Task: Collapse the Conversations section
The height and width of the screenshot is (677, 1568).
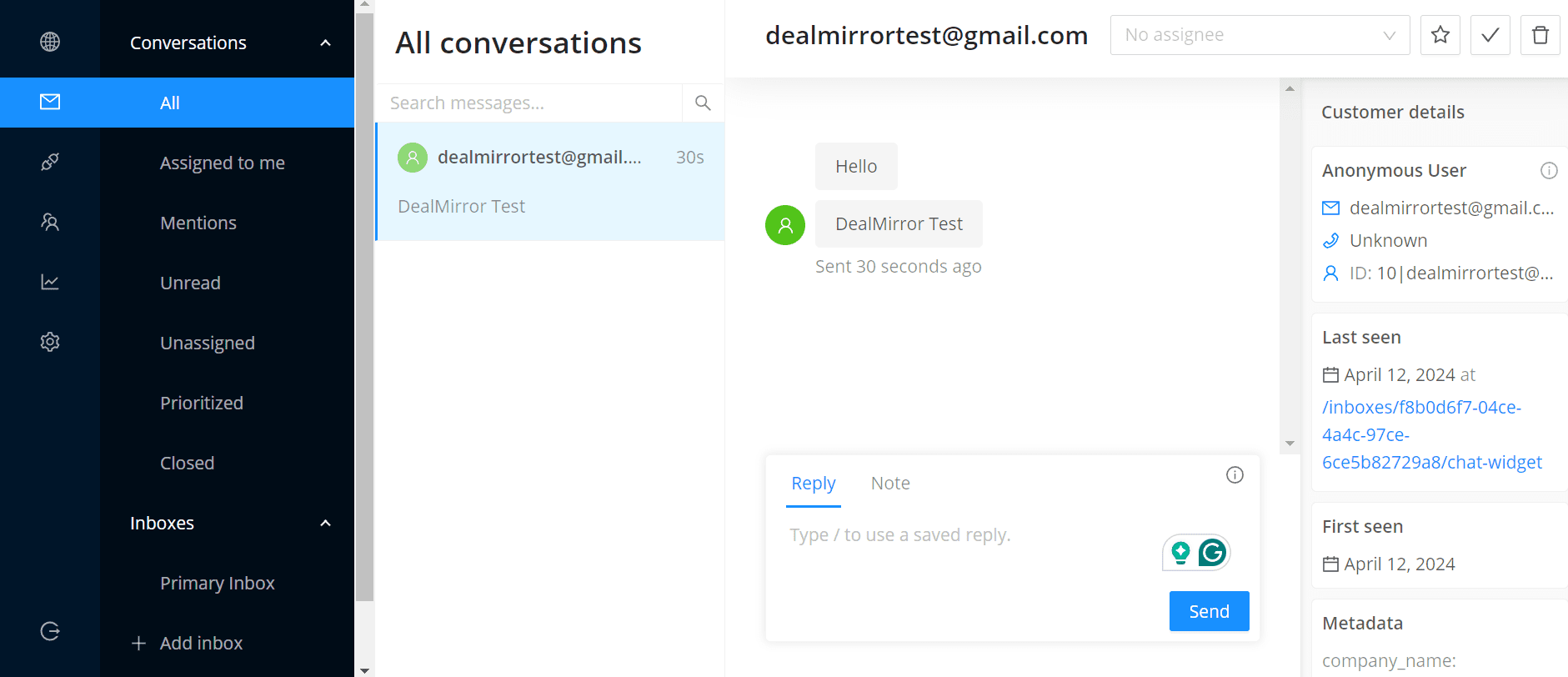Action: pyautogui.click(x=325, y=43)
